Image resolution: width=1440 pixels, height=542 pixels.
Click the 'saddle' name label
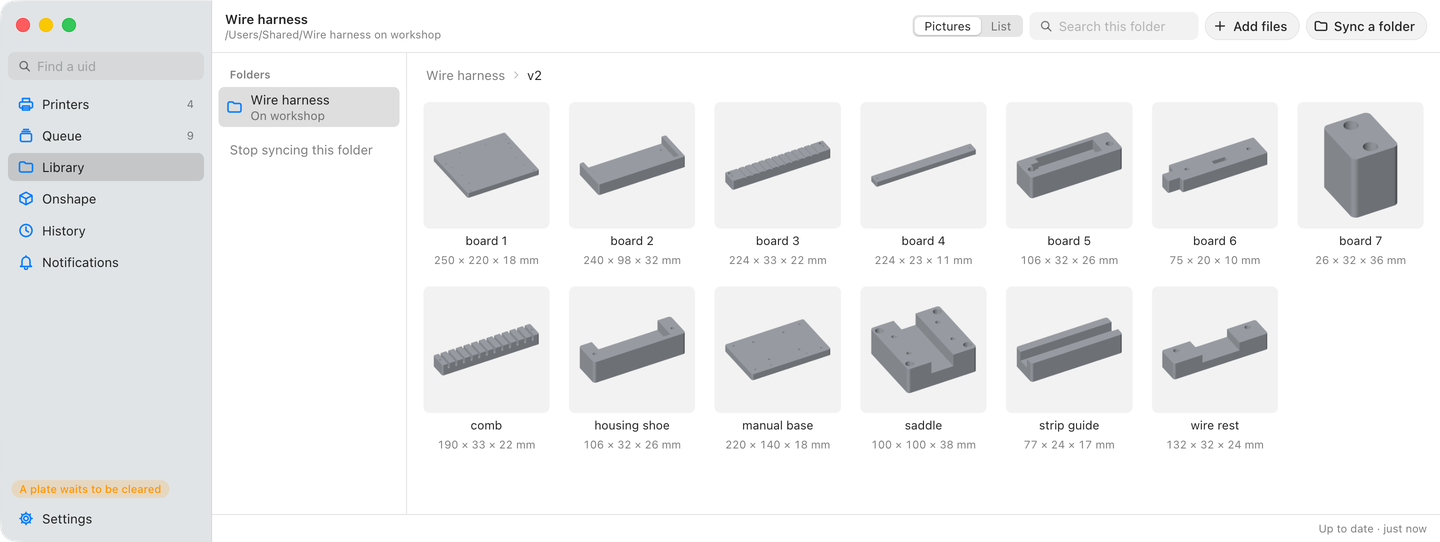(923, 426)
